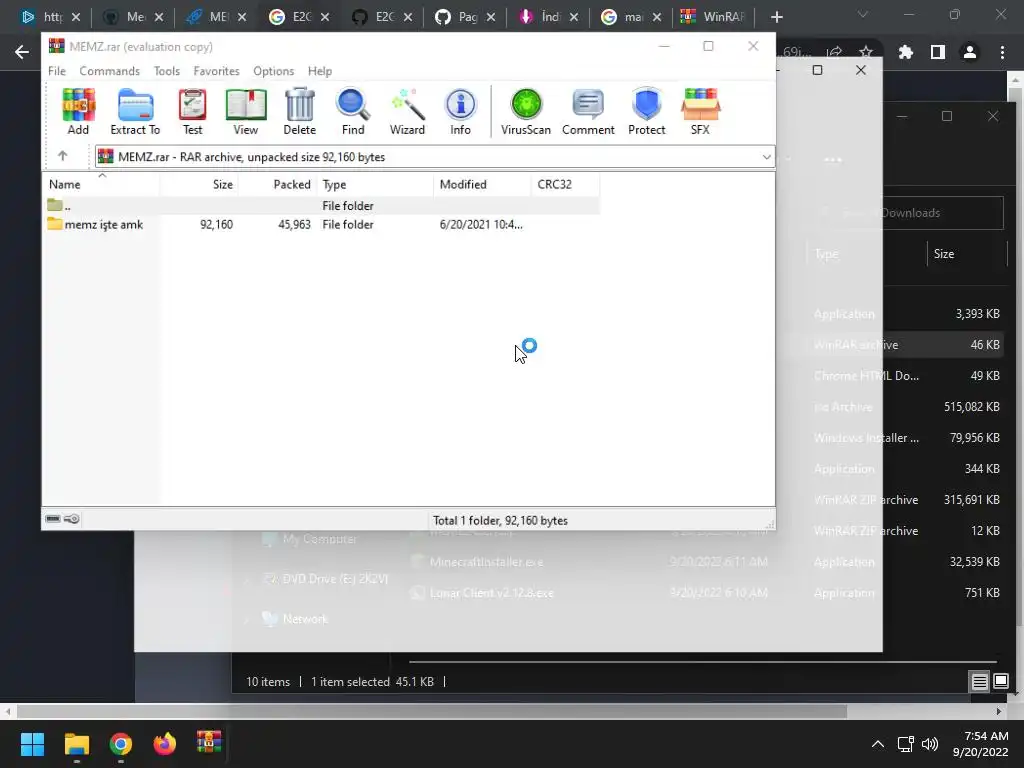Screen dimensions: 1024x768
Task: Open the Tools menu
Action: (167, 71)
